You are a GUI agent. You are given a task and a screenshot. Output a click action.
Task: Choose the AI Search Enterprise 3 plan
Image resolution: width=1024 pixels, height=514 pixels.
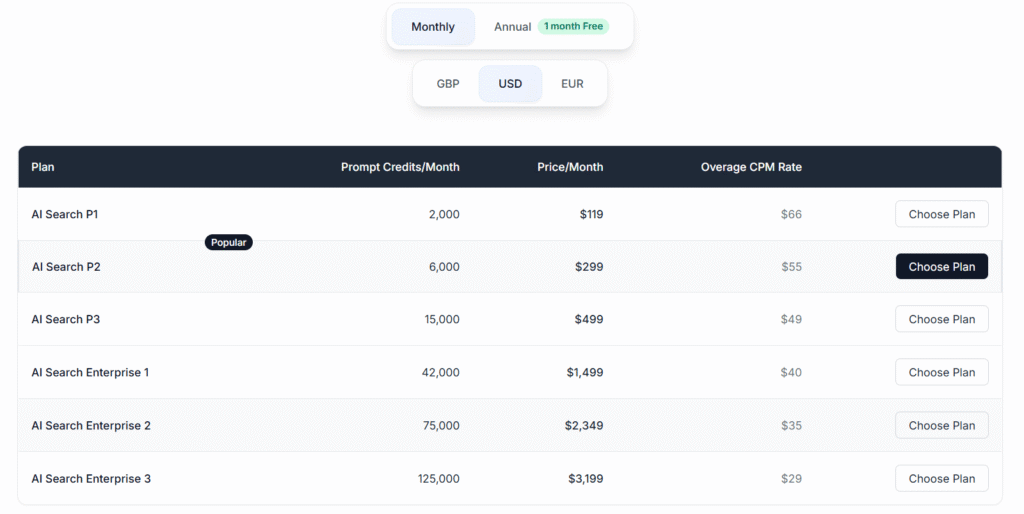[942, 479]
